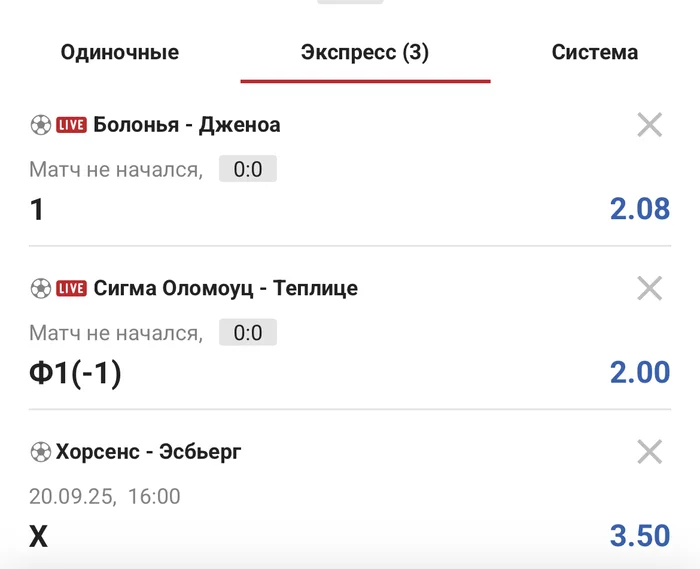Click LIVE badge for Сигма Оломоуц match
700x569 pixels.
click(71, 288)
